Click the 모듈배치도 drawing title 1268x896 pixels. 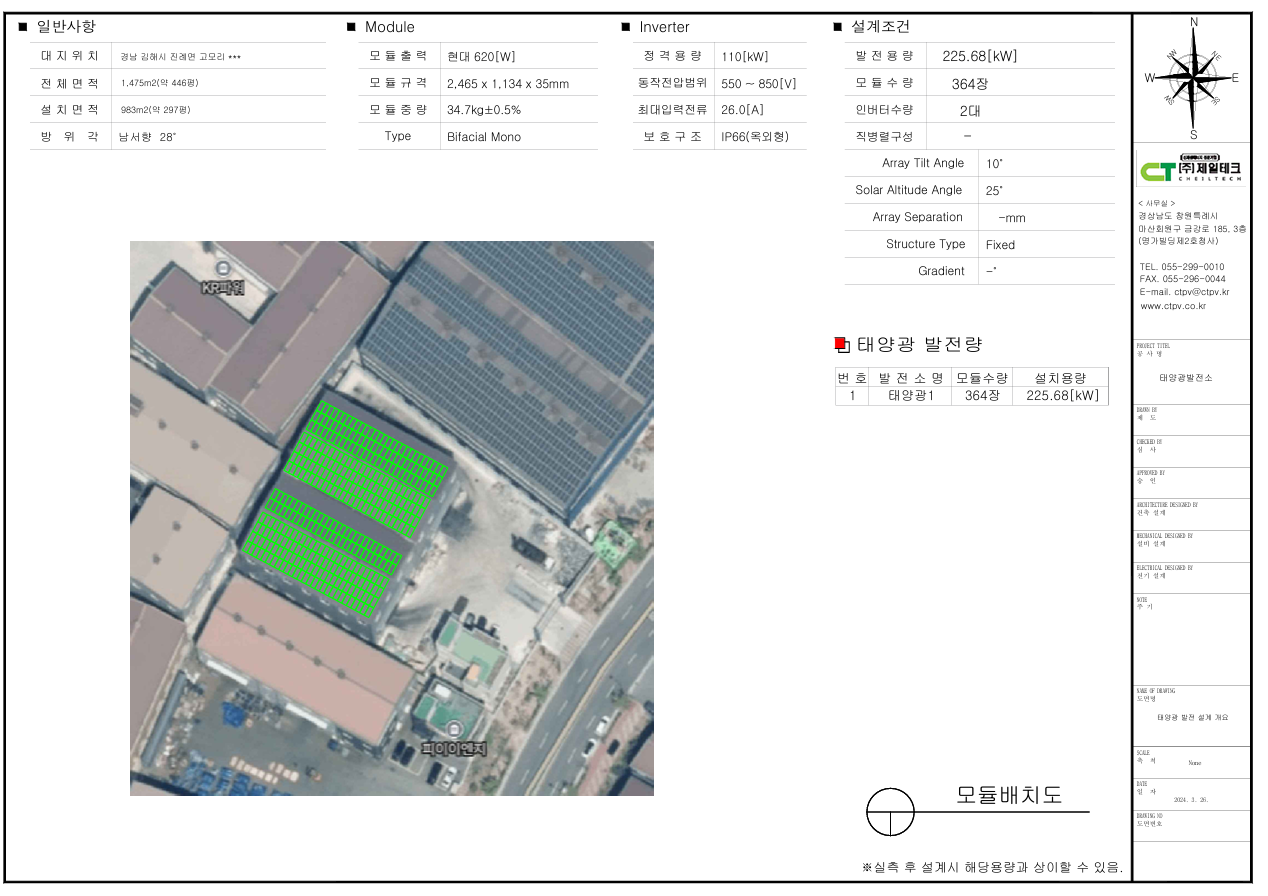[1008, 796]
